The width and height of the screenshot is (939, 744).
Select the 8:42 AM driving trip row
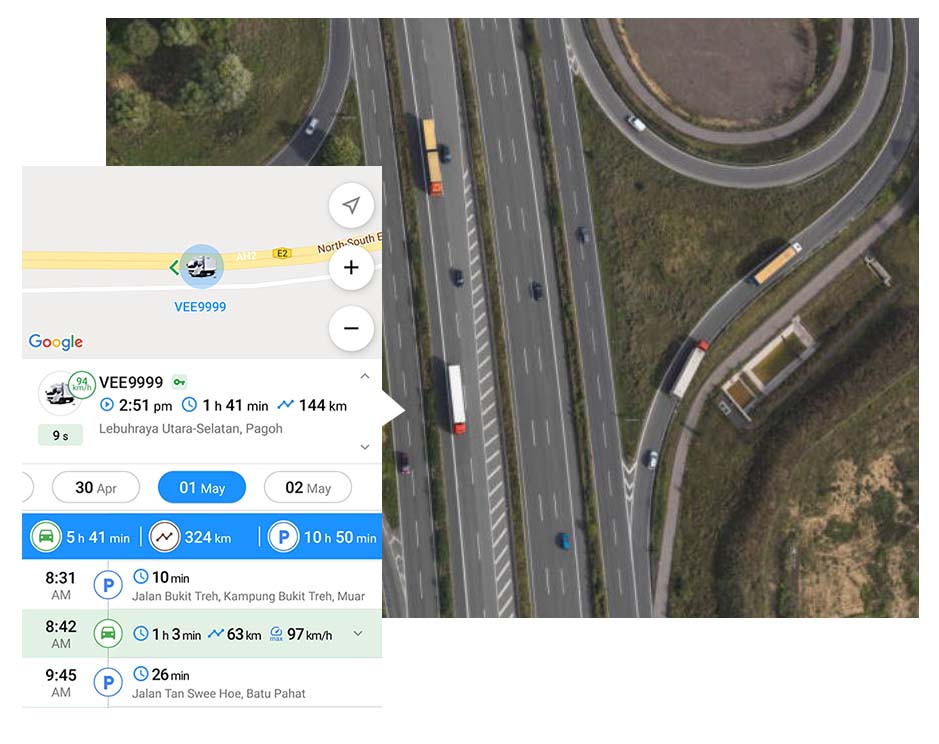click(202, 634)
